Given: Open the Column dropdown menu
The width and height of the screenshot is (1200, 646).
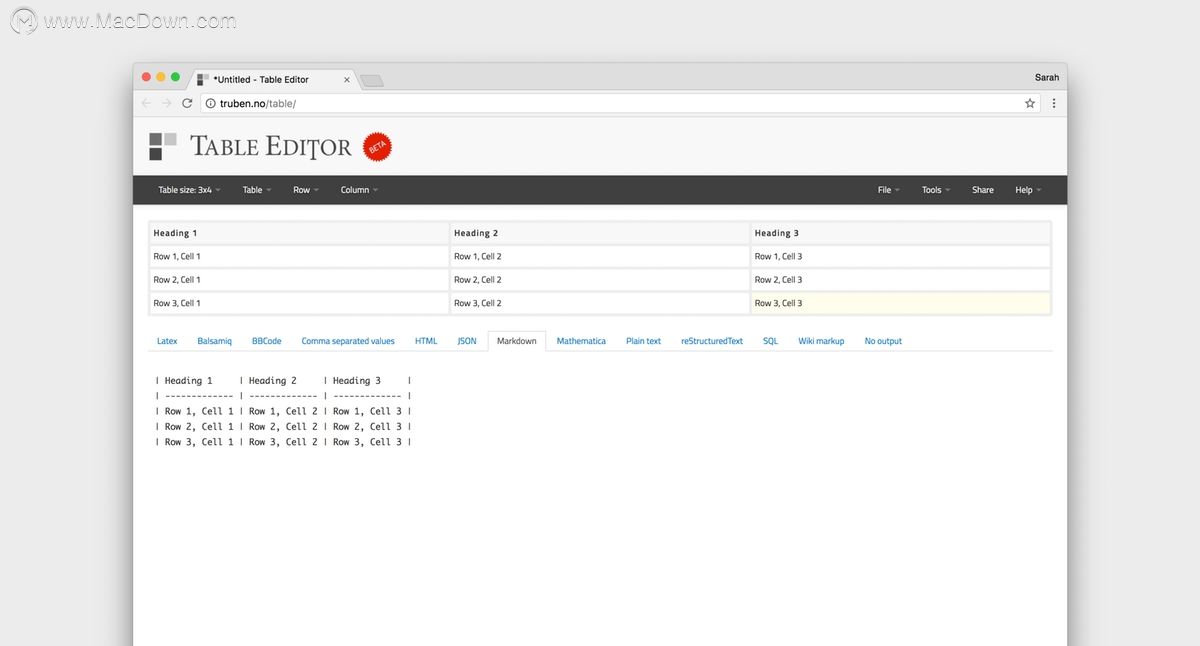Looking at the screenshot, I should coord(359,190).
